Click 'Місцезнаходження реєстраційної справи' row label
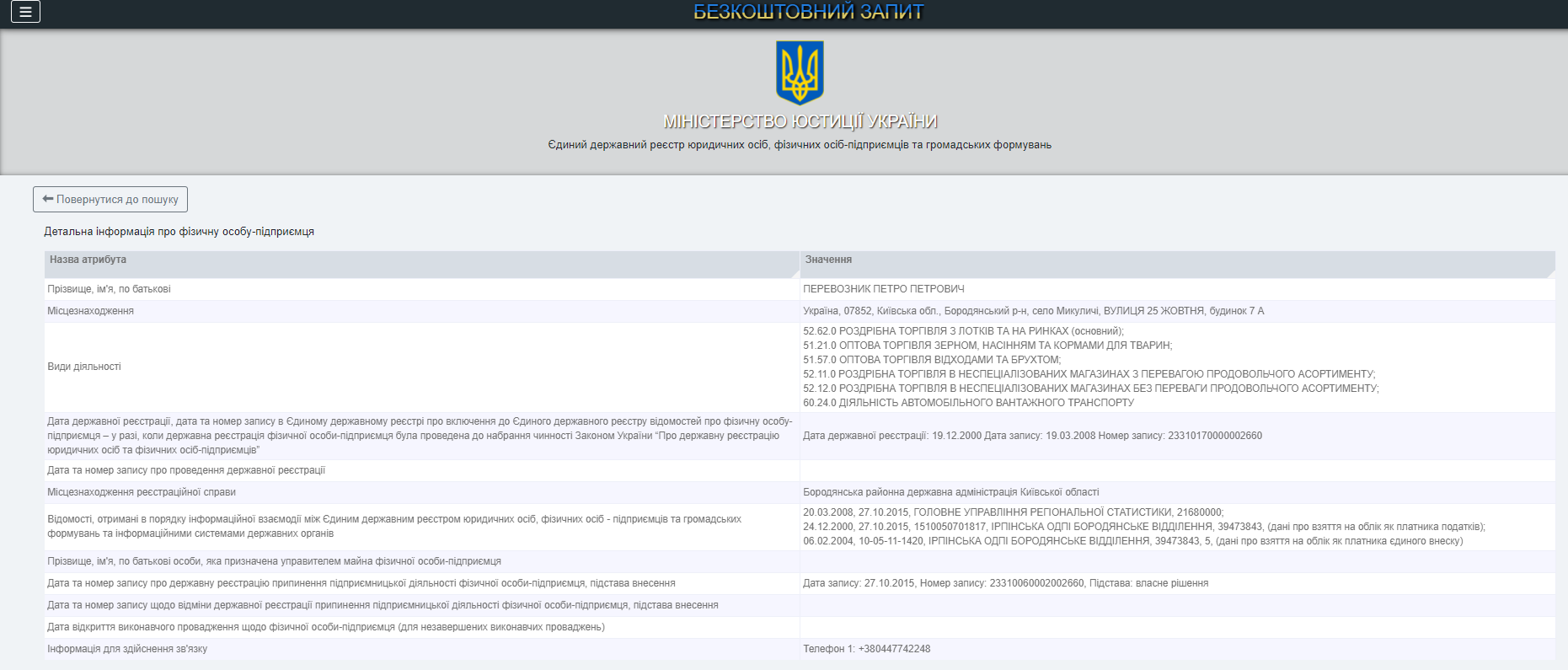 [x=142, y=492]
